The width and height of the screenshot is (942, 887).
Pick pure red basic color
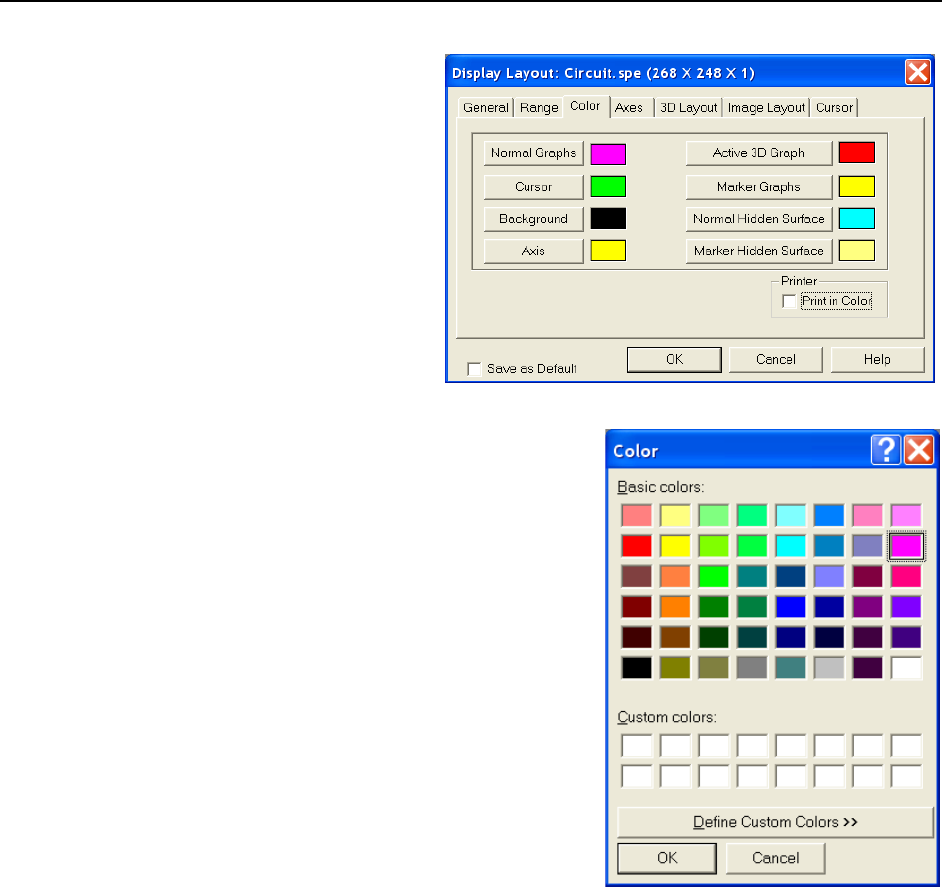[637, 546]
